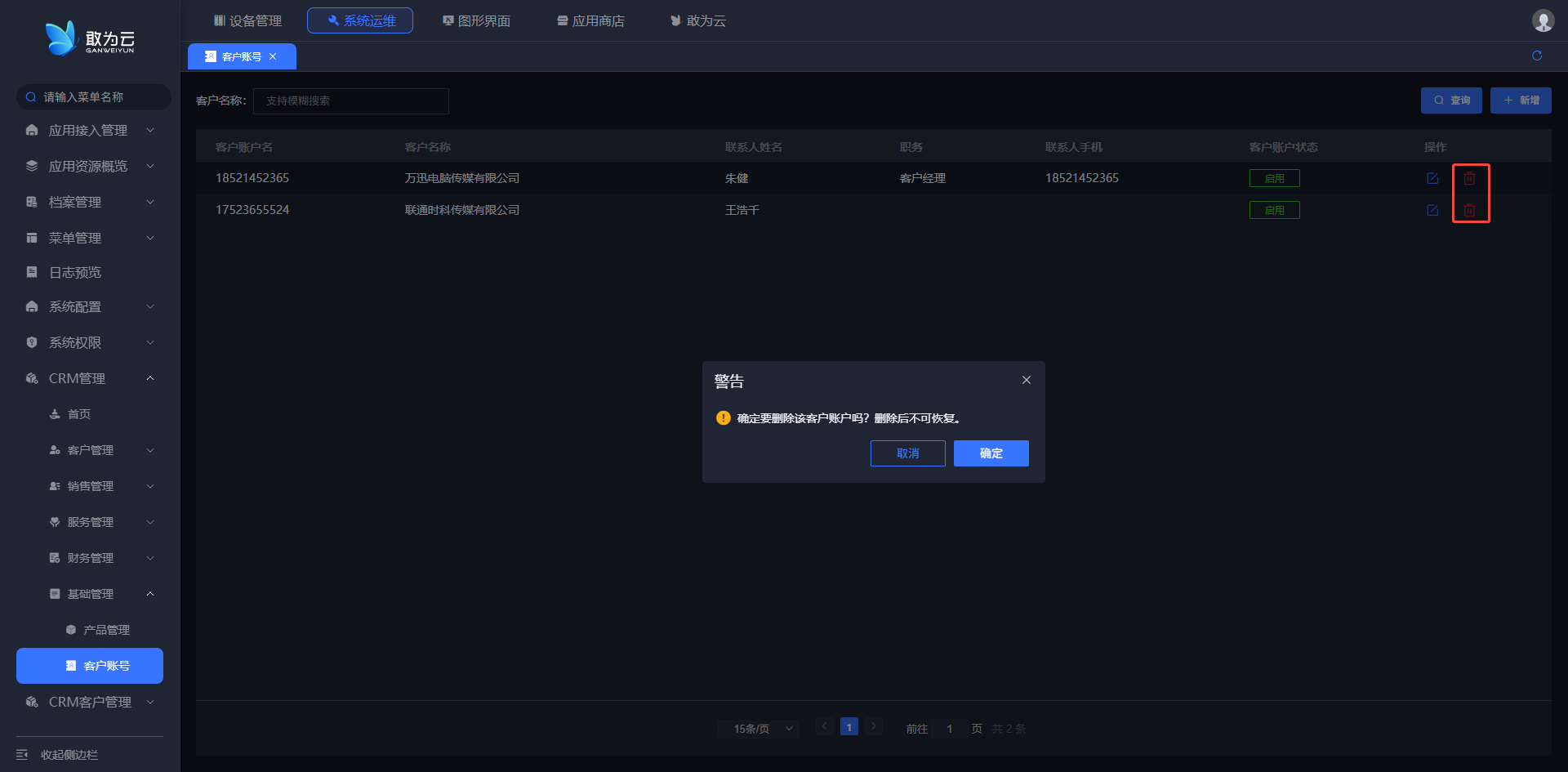The width and height of the screenshot is (1568, 772).
Task: Expand the 应用接入管理 menu
Action: point(88,131)
